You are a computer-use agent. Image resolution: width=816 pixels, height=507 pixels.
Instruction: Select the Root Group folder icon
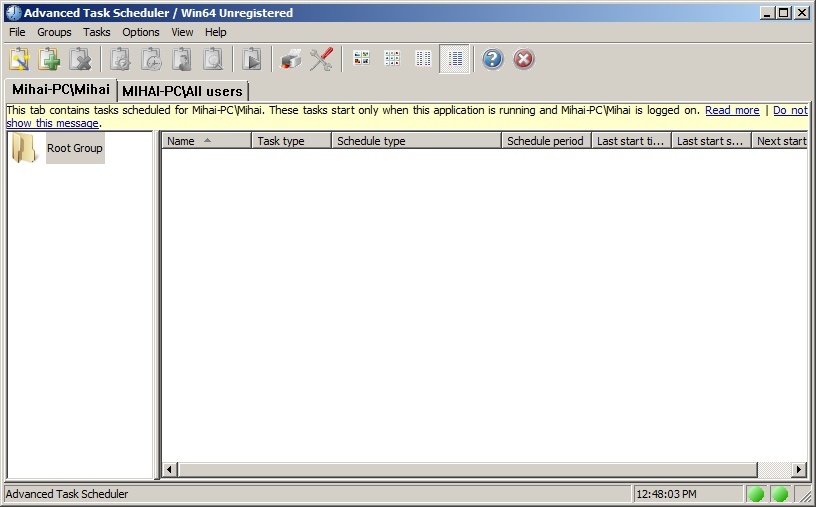[x=23, y=147]
